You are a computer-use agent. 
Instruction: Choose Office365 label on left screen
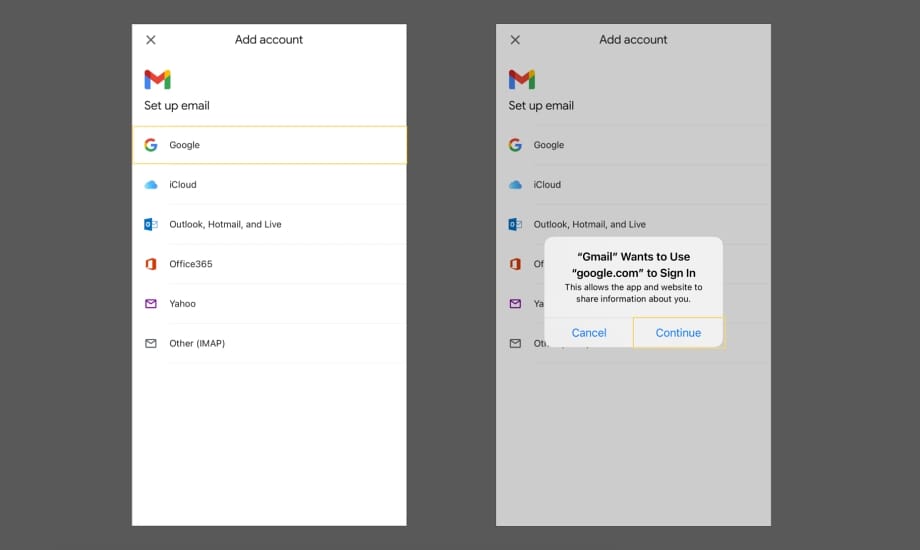(x=191, y=264)
